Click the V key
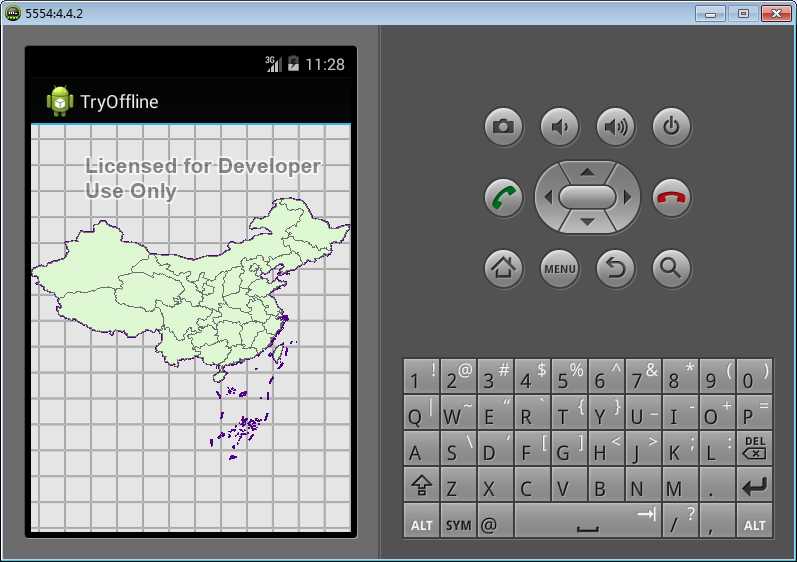The image size is (797, 562). tap(569, 484)
